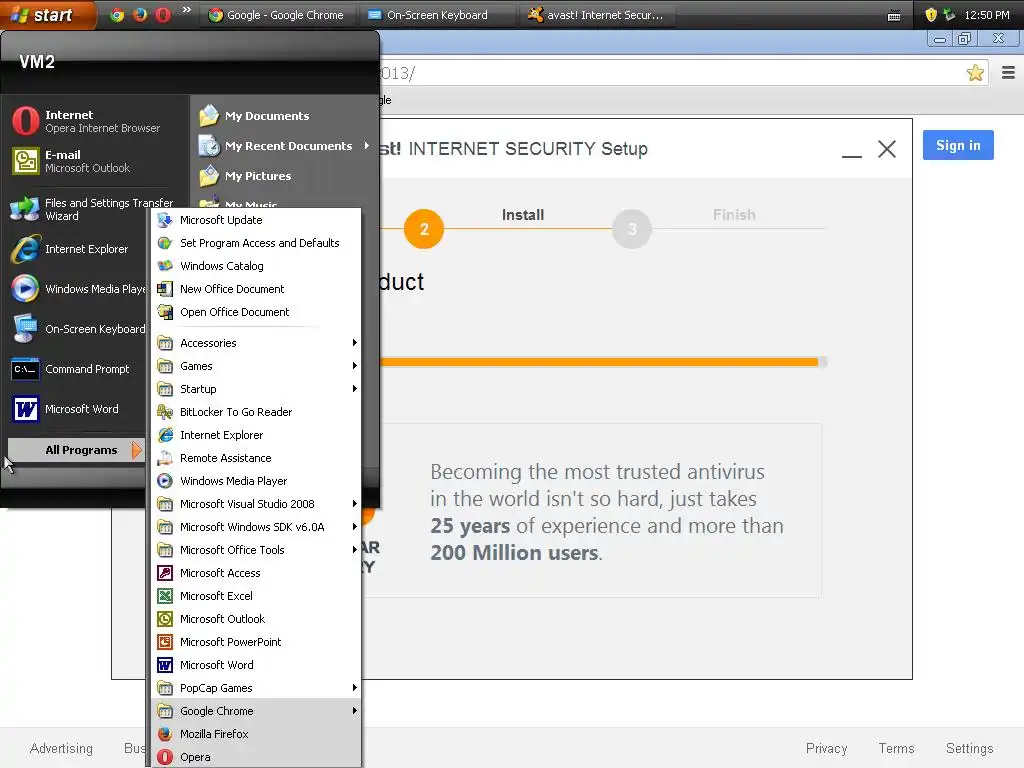The height and width of the screenshot is (768, 1024).
Task: Select New Office Document
Action: pyautogui.click(x=257, y=289)
